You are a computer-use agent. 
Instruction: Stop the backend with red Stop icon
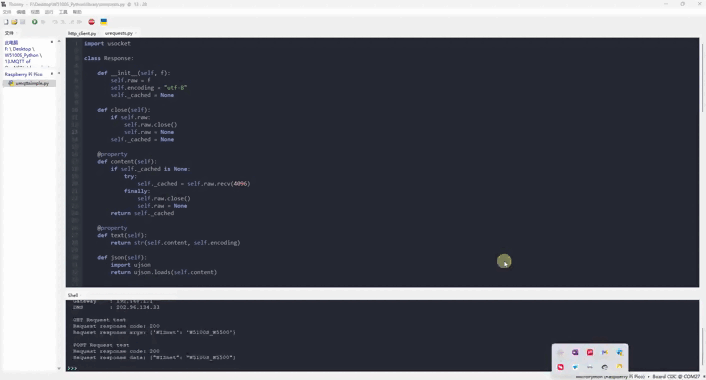click(91, 22)
